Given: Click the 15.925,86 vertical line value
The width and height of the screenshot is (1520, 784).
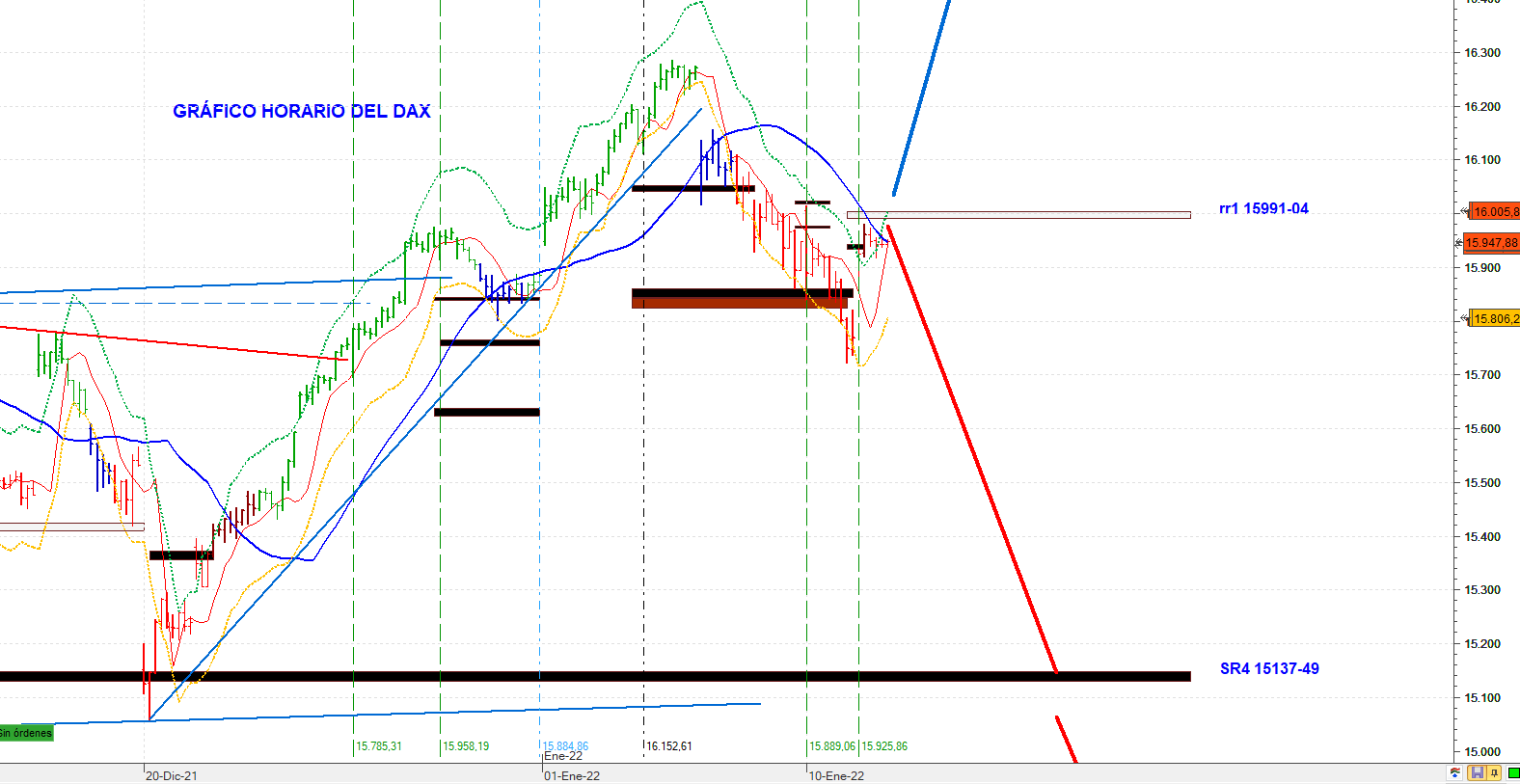Looking at the screenshot, I should point(884,746).
